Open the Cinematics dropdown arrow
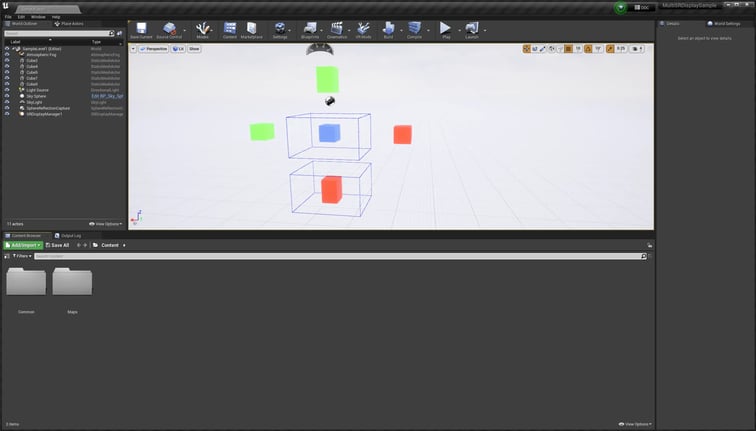This screenshot has height=431, width=756. click(349, 30)
